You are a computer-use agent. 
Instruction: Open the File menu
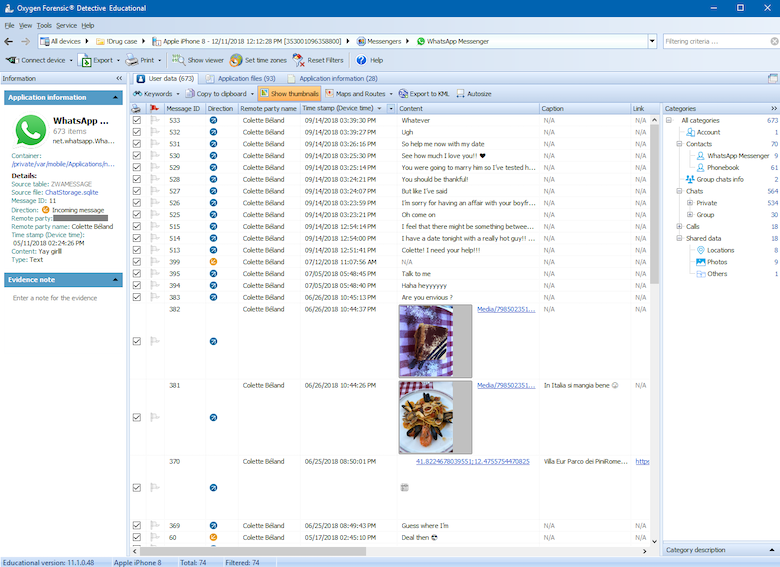9,25
